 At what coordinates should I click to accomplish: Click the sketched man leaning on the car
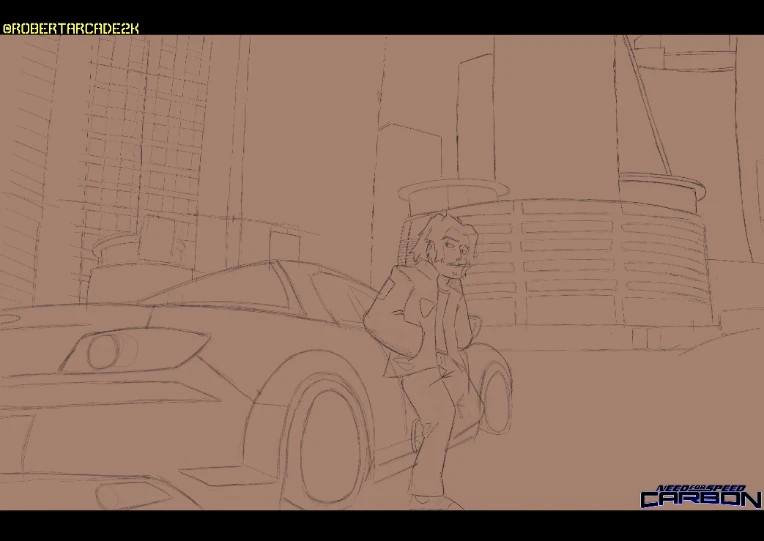click(425, 360)
